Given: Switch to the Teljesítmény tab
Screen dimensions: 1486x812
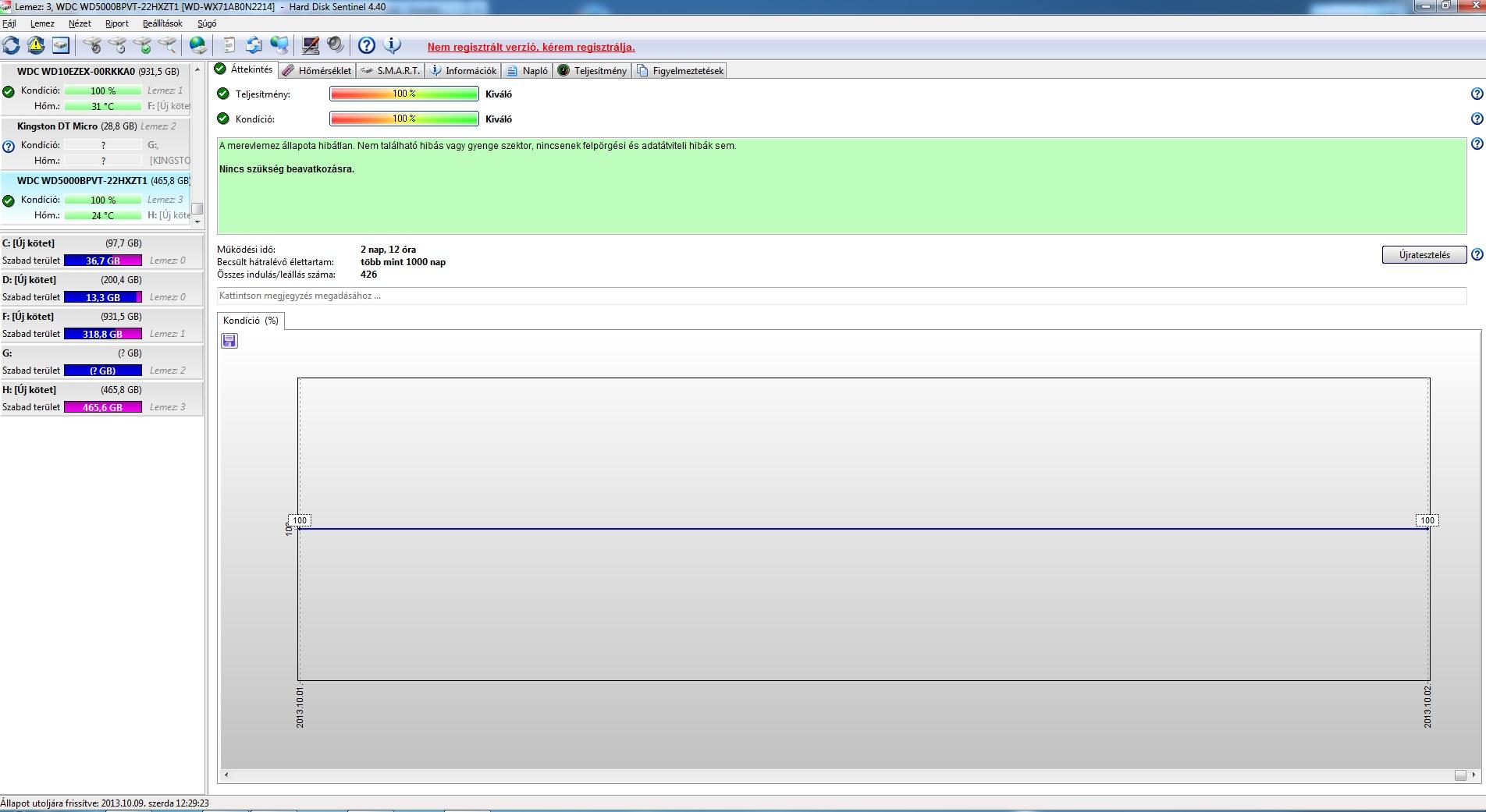Looking at the screenshot, I should [592, 71].
